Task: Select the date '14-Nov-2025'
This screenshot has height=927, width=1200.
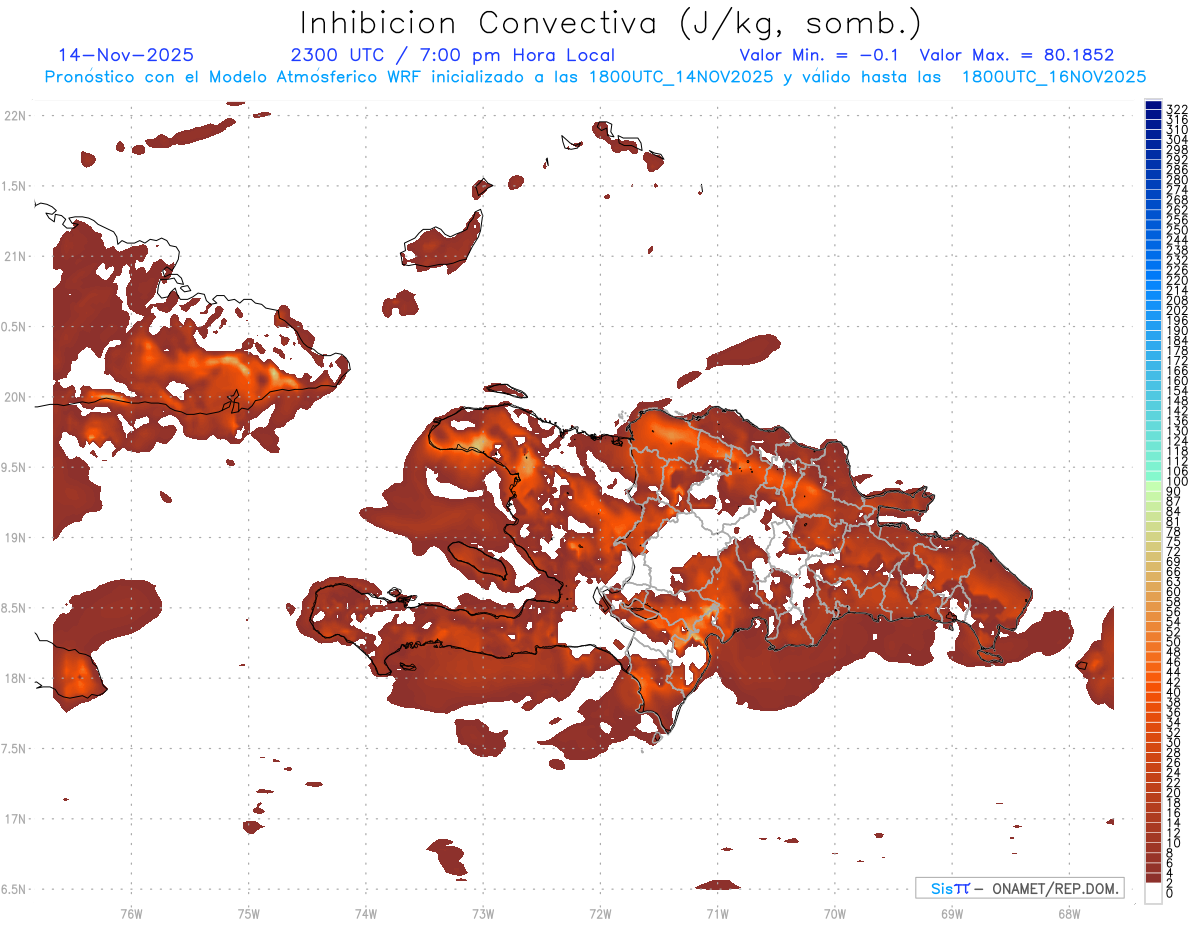Action: pyautogui.click(x=126, y=55)
